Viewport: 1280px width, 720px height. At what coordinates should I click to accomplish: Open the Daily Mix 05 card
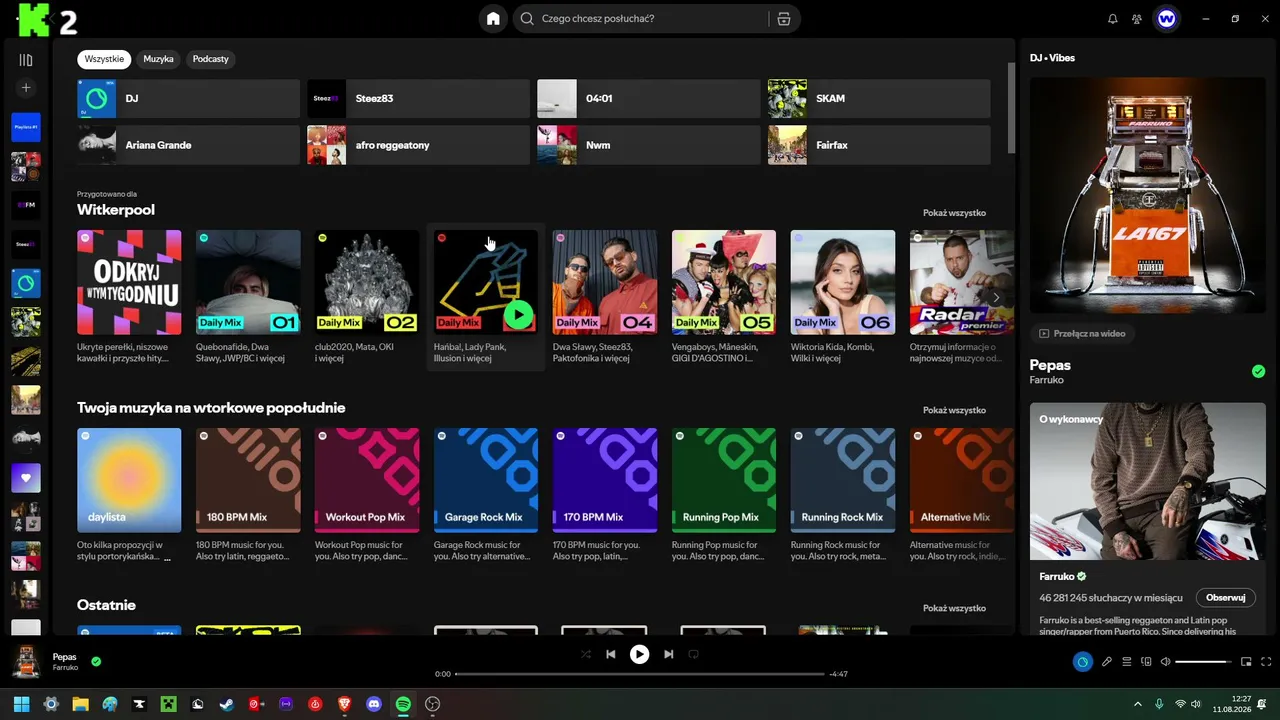[724, 297]
